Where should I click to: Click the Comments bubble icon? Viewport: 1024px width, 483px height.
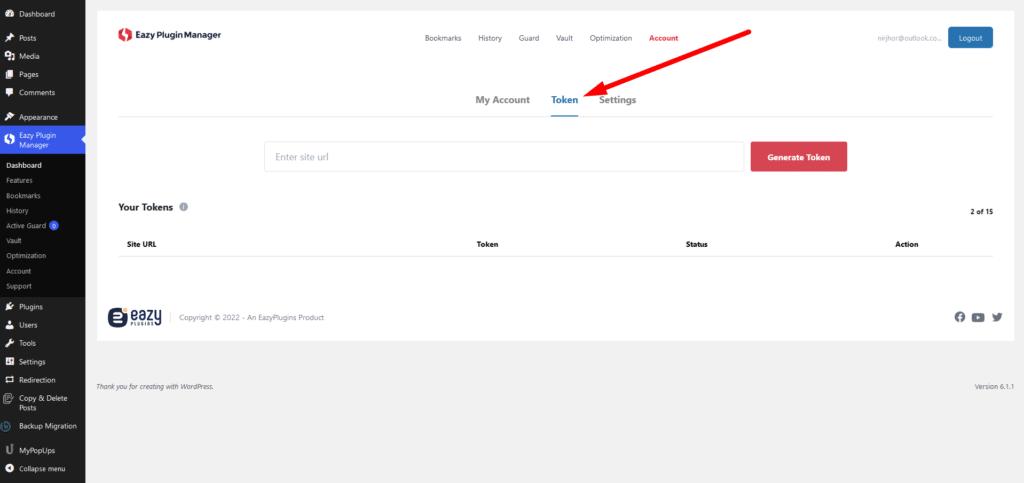pos(9,93)
